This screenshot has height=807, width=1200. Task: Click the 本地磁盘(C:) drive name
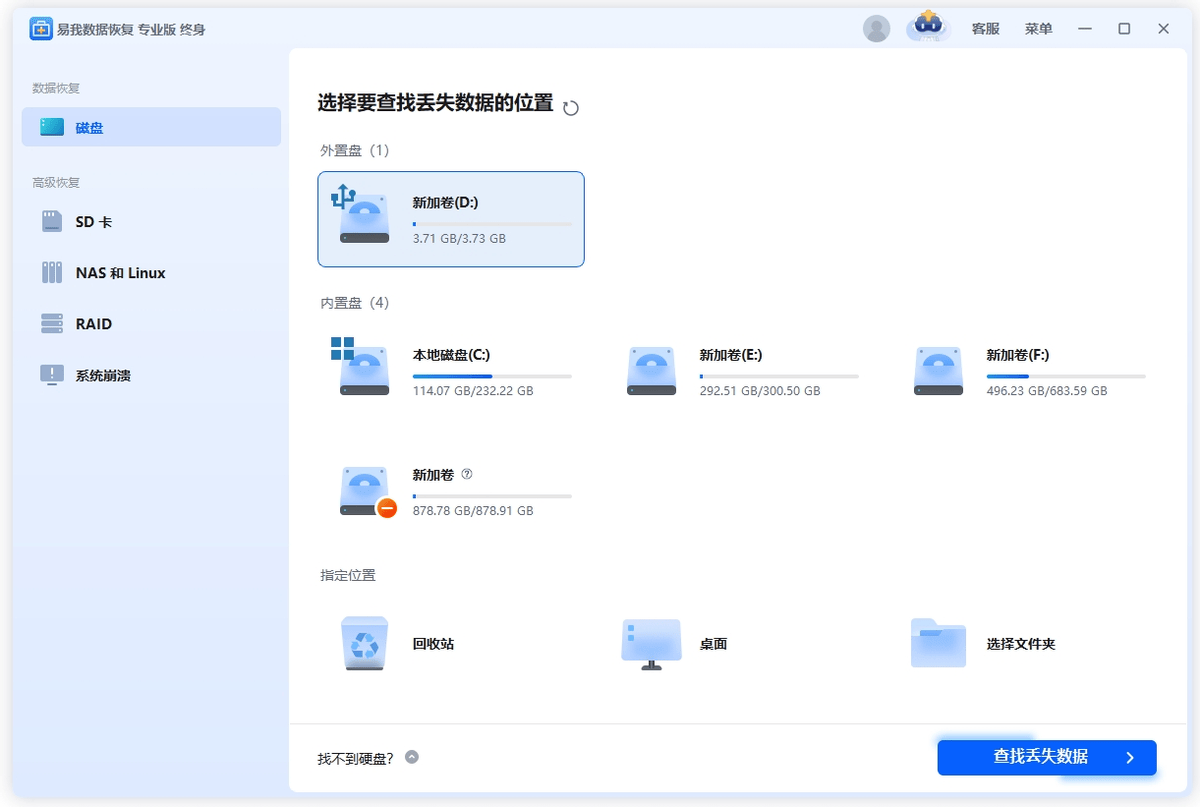[451, 355]
